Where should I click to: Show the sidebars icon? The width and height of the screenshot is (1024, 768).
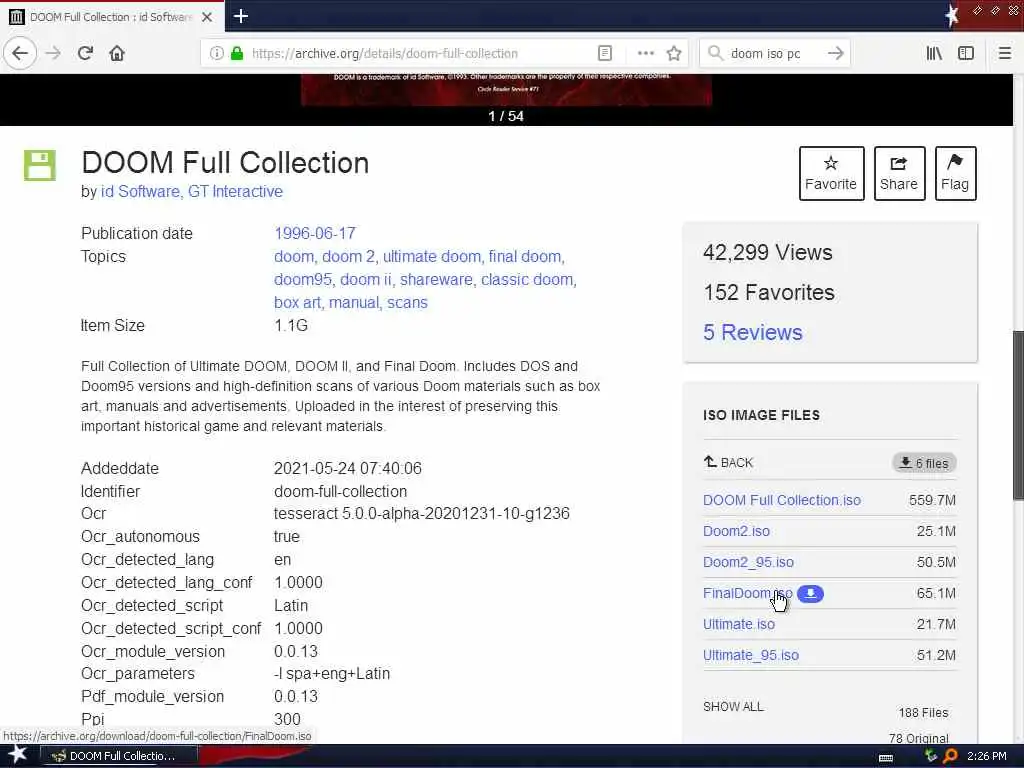(x=966, y=54)
